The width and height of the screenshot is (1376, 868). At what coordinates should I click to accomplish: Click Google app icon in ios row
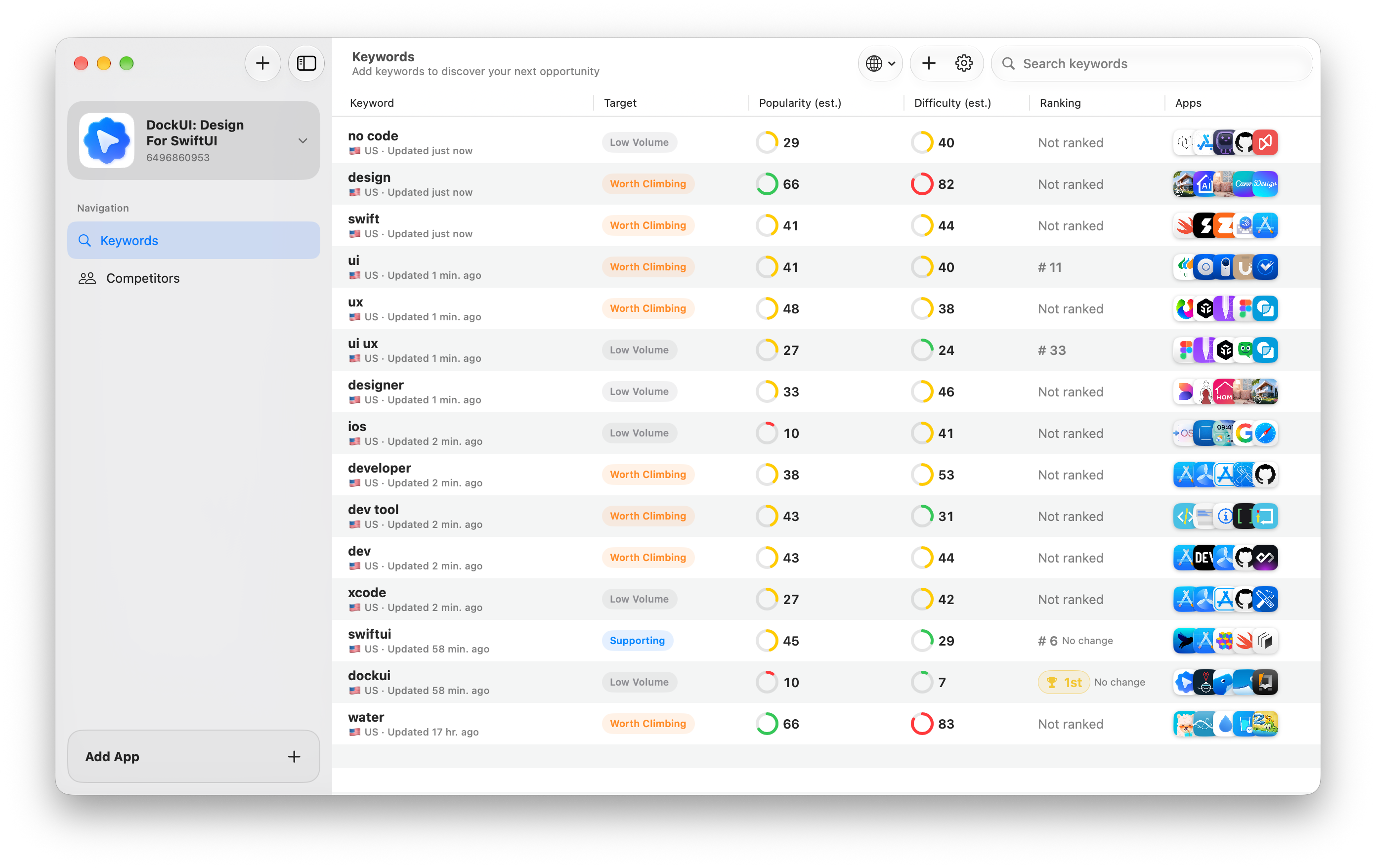point(1244,433)
